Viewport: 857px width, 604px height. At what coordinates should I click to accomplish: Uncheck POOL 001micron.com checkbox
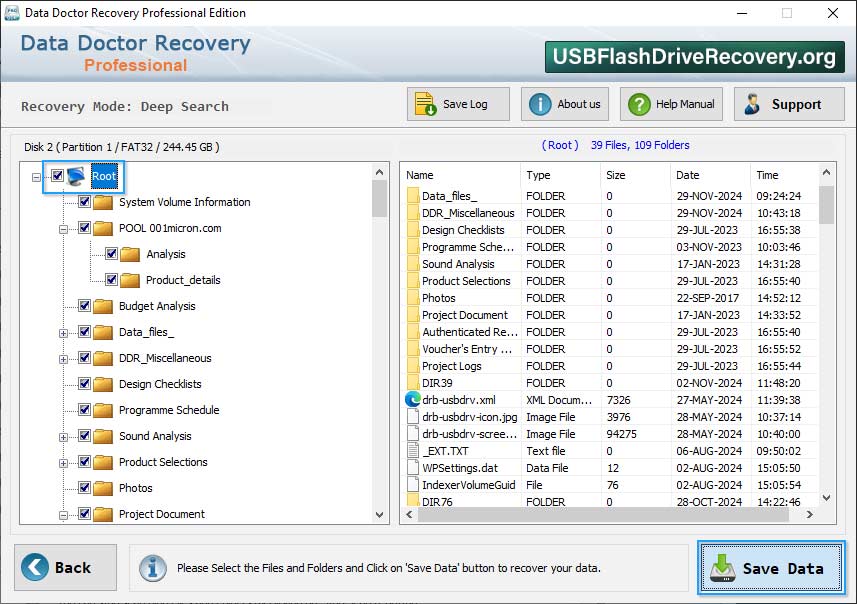(84, 227)
